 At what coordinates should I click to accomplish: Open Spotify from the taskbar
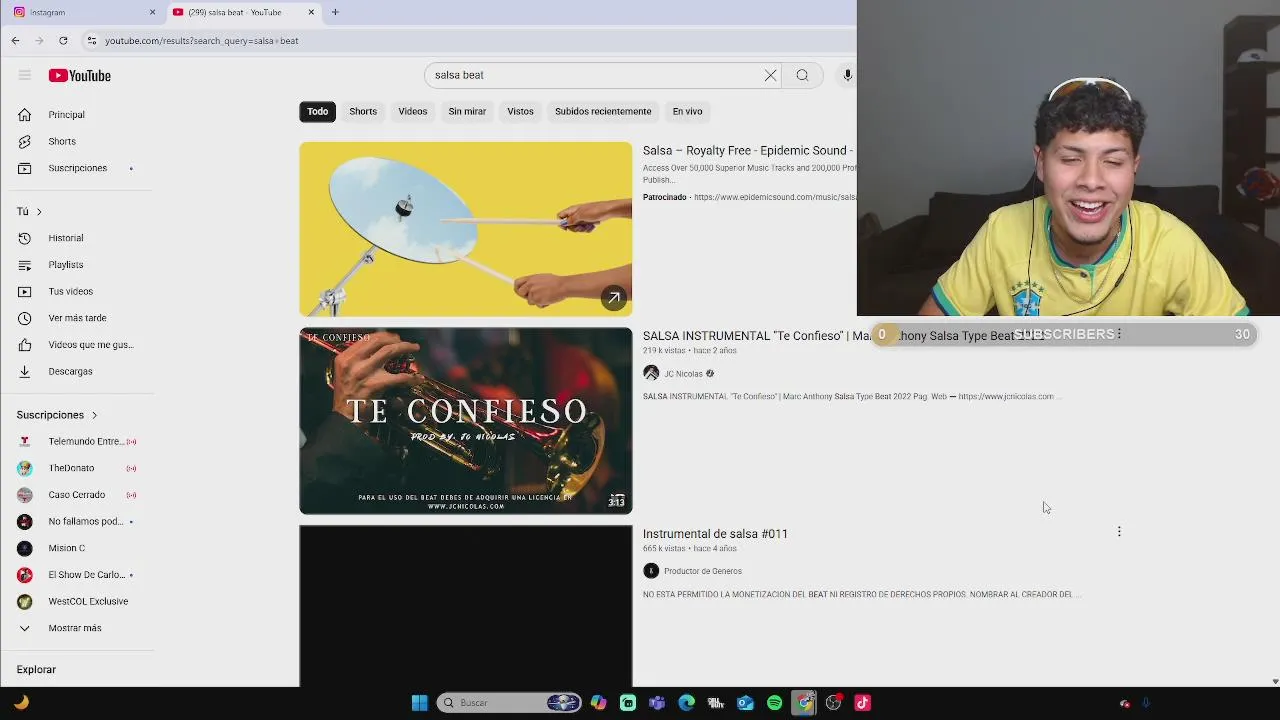[x=775, y=703]
